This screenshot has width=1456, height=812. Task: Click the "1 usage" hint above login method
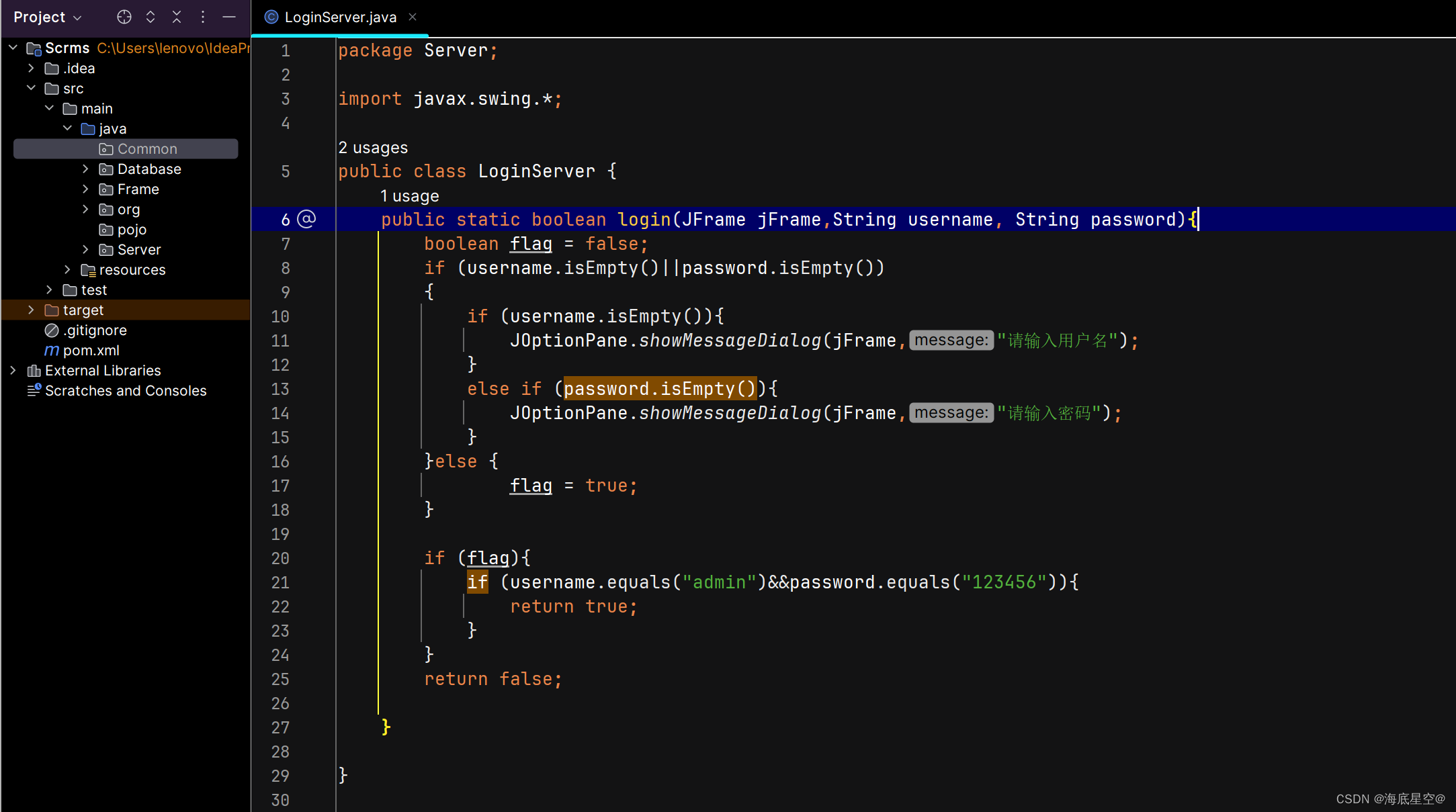(x=409, y=196)
